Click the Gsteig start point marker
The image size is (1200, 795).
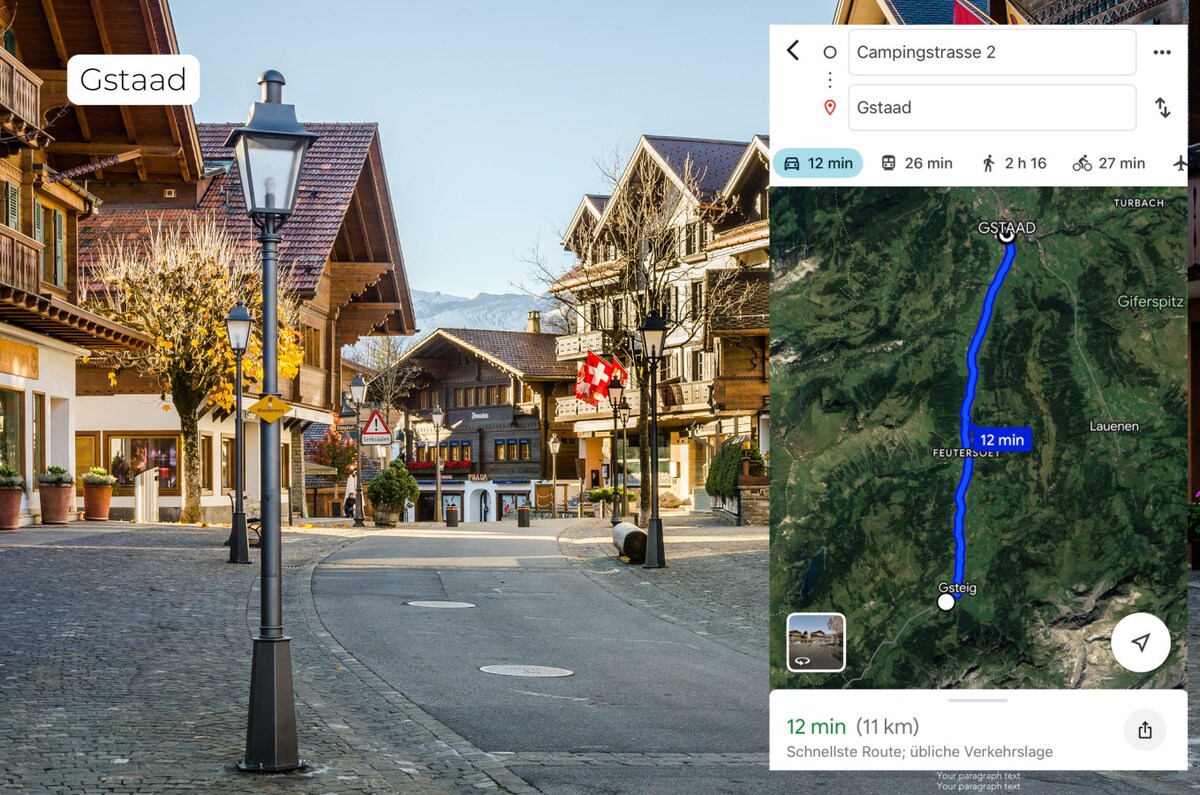coord(946,602)
